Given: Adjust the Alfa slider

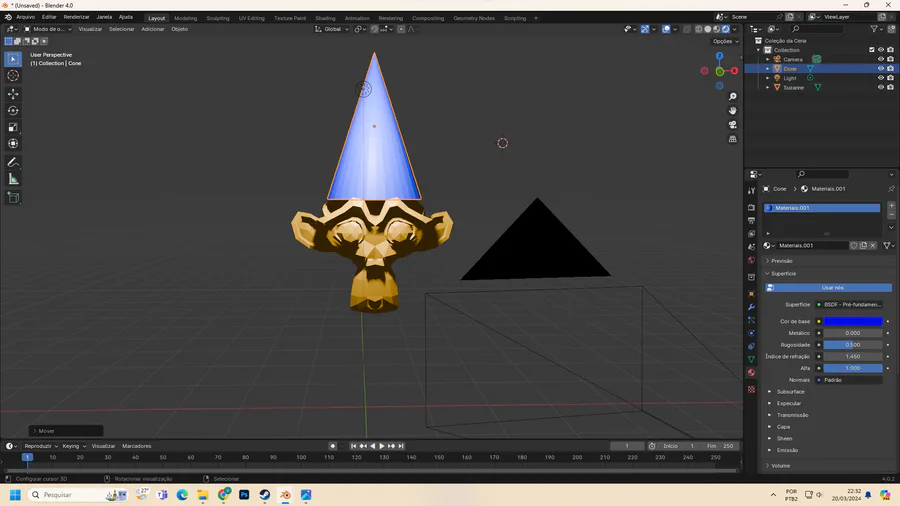Looking at the screenshot, I should pyautogui.click(x=853, y=368).
